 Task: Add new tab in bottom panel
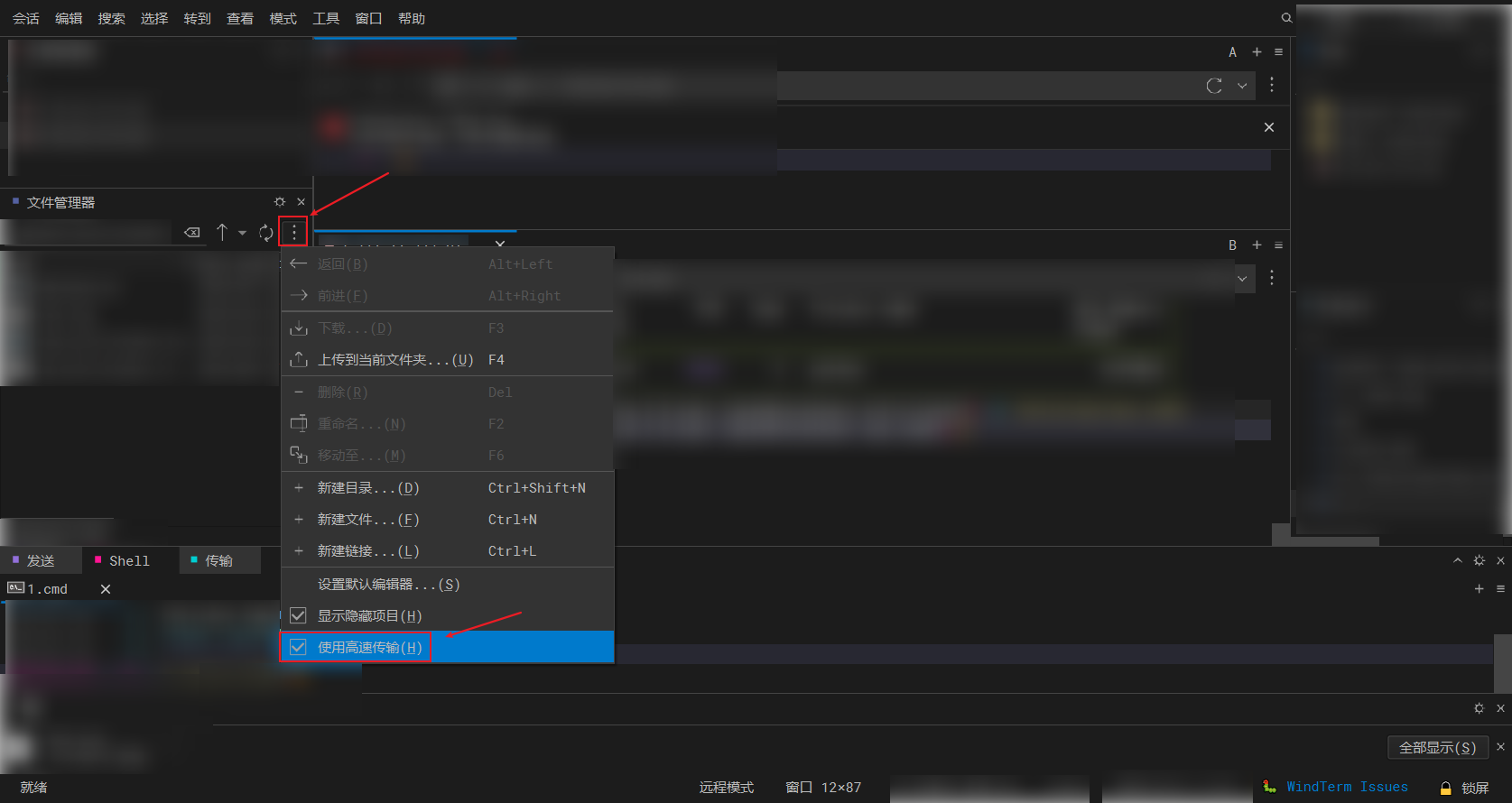[1479, 588]
